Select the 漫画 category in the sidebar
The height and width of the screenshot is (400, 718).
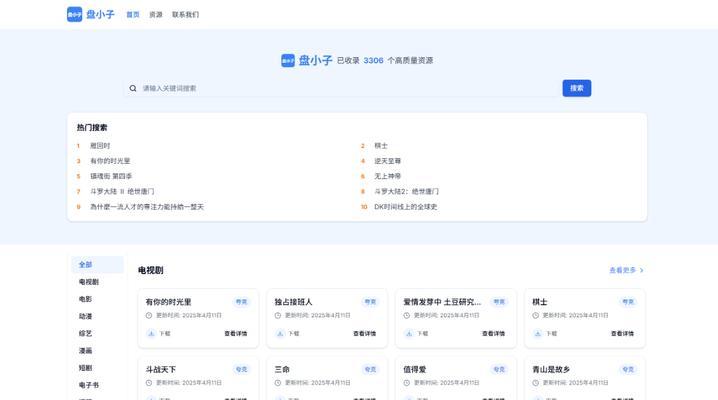98,351
